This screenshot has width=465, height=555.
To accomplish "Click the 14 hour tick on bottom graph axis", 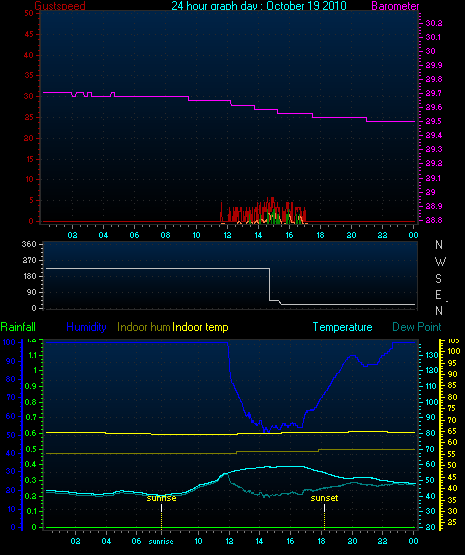I will tap(259, 541).
